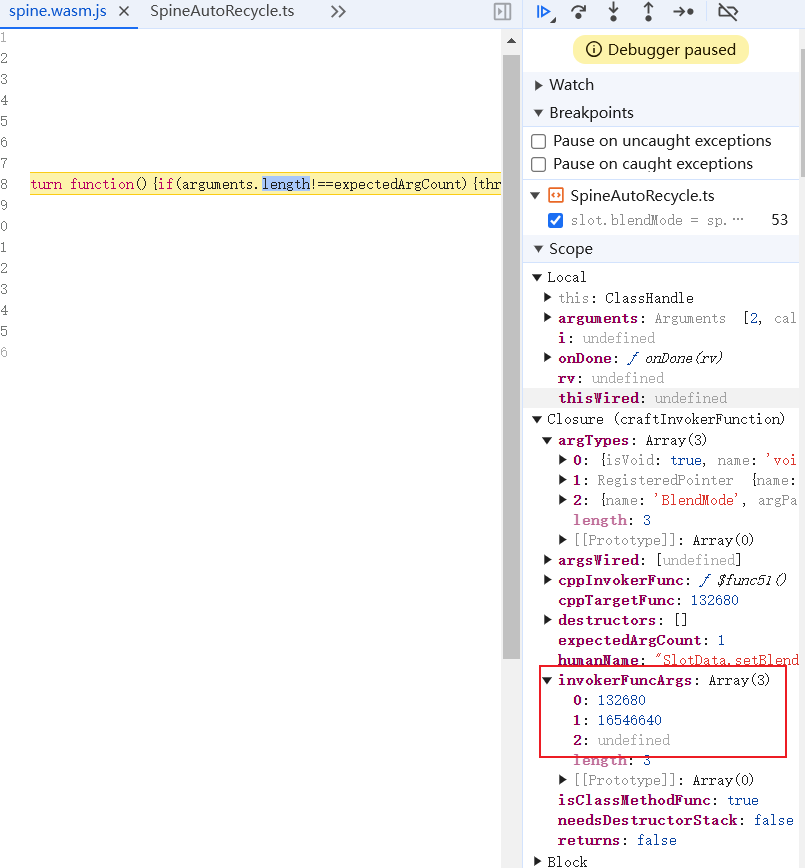This screenshot has width=805, height=868.
Task: Expand the Watch section
Action: tap(537, 84)
